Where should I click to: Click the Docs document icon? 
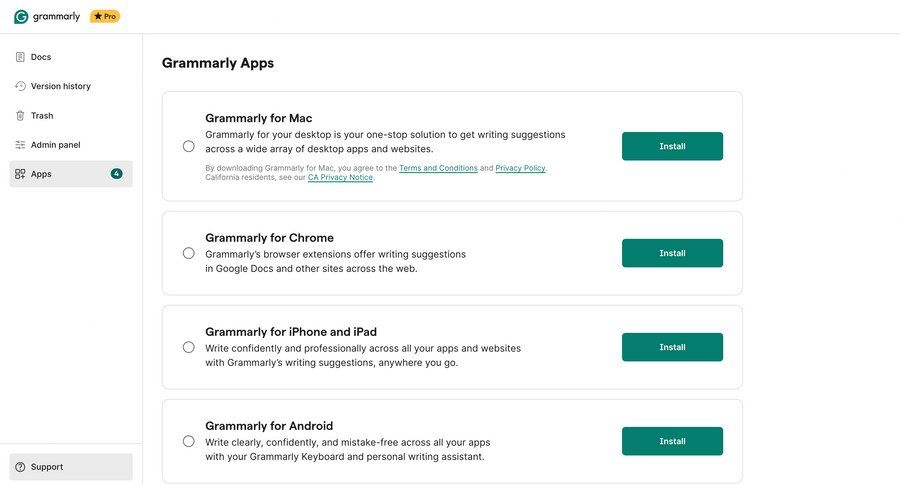[20, 57]
